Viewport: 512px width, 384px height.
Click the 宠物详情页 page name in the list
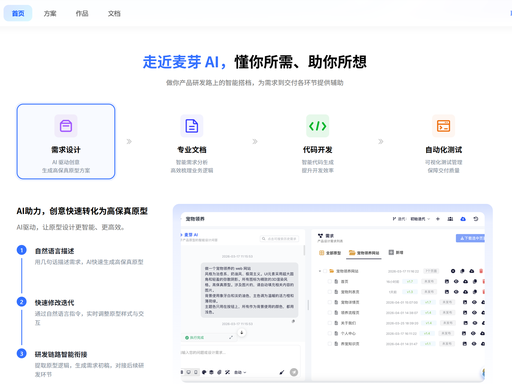(350, 302)
